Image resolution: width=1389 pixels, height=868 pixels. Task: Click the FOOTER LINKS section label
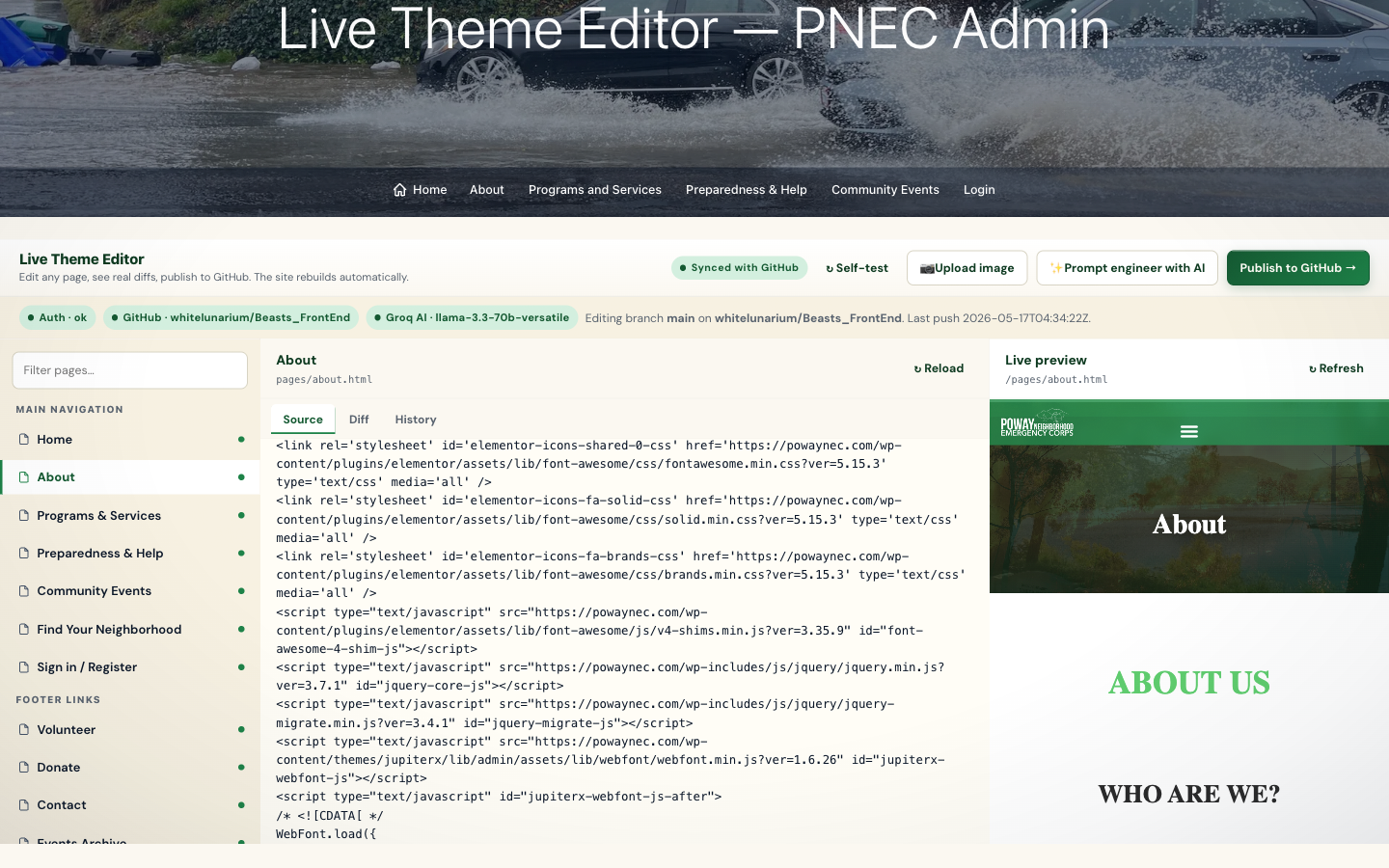pos(58,700)
